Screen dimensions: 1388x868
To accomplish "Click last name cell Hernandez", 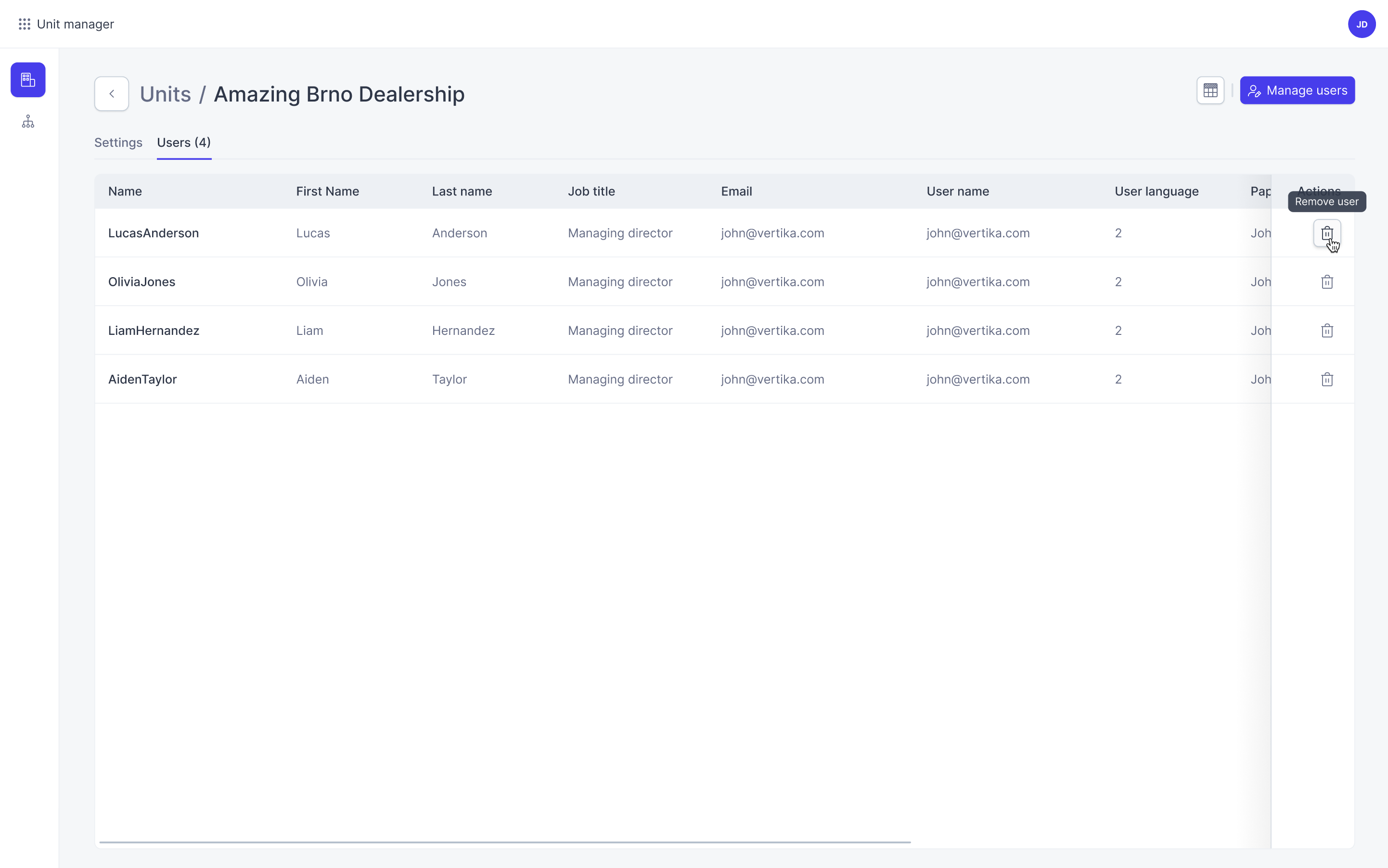I will pyautogui.click(x=463, y=331).
